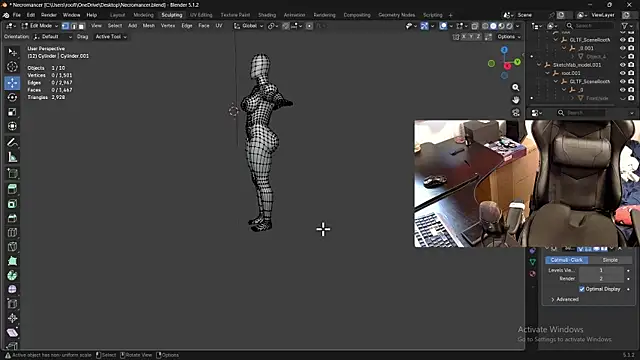Open the Mesh menu in viewport header
Image resolution: width=640 pixels, height=360 pixels.
coord(149,26)
